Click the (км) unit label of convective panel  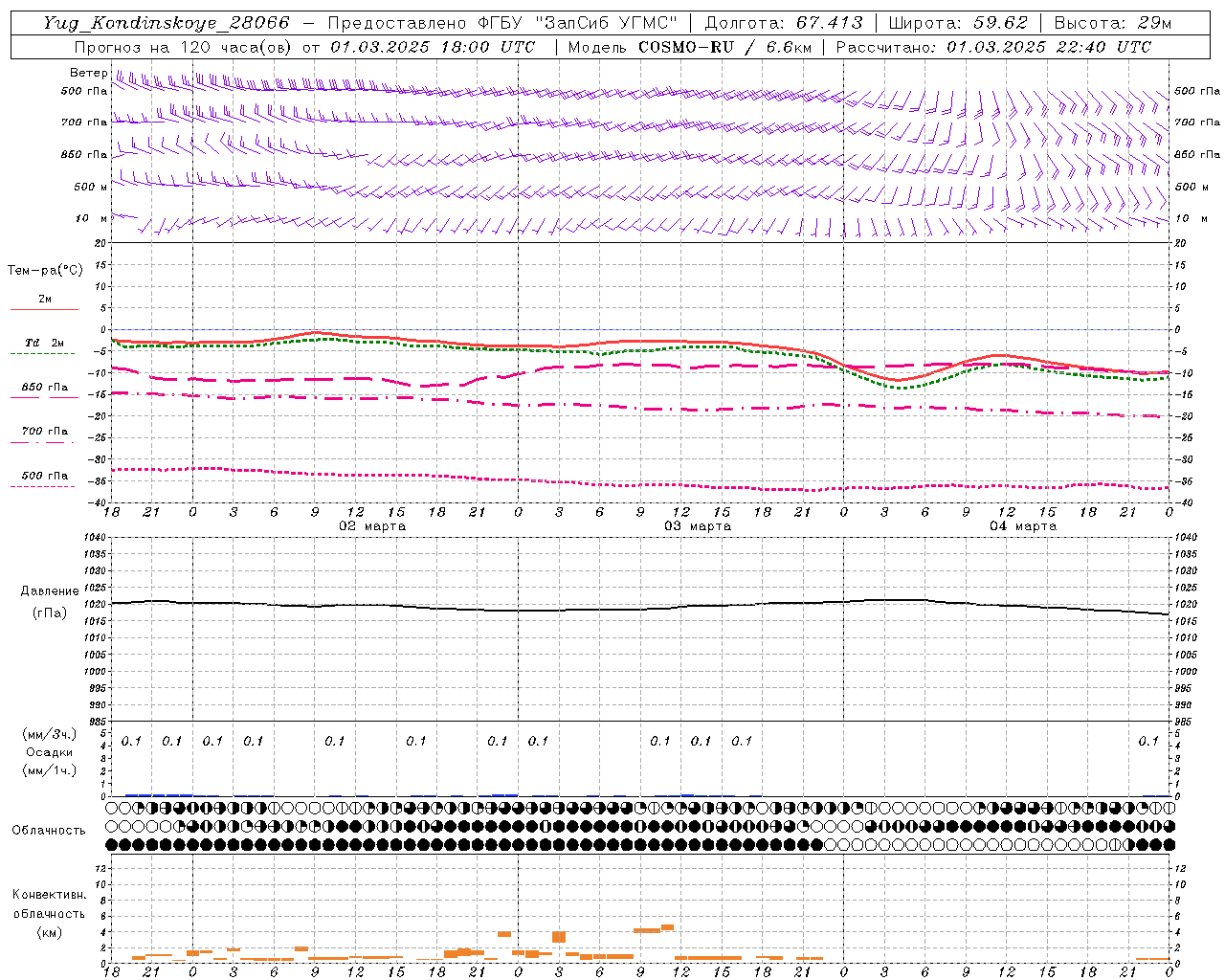coord(50,932)
